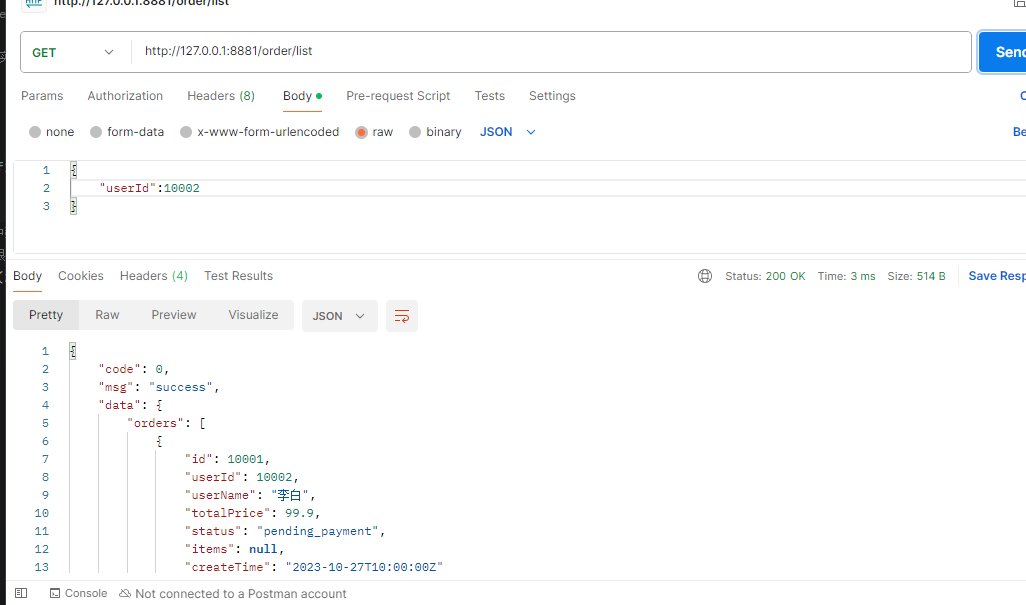1026x605 pixels.
Task: Open the response JSON format dropdown
Action: 340,316
